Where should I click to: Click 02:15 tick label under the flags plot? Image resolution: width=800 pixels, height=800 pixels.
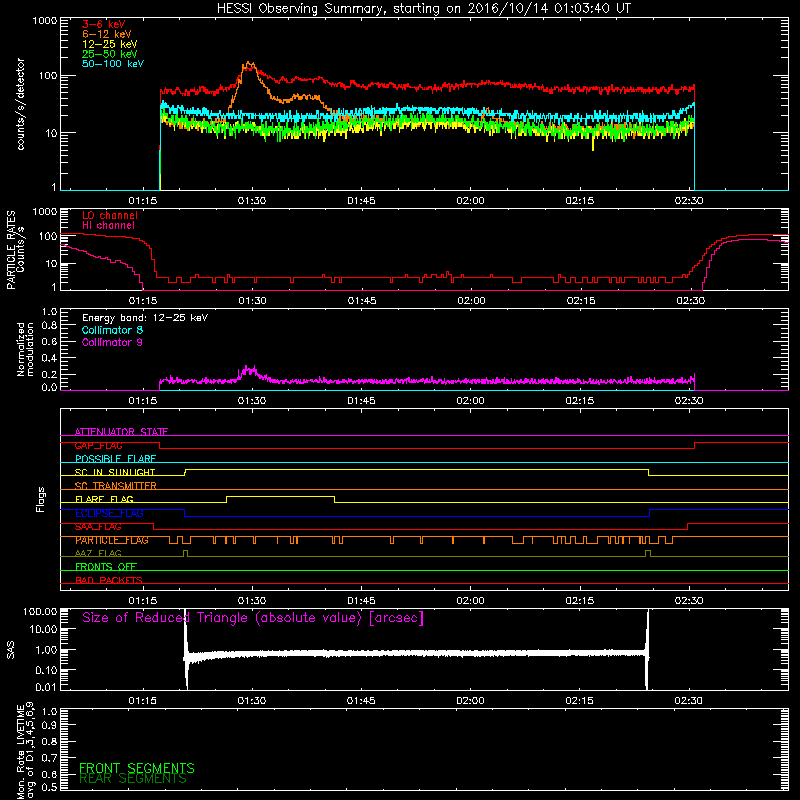[580, 601]
